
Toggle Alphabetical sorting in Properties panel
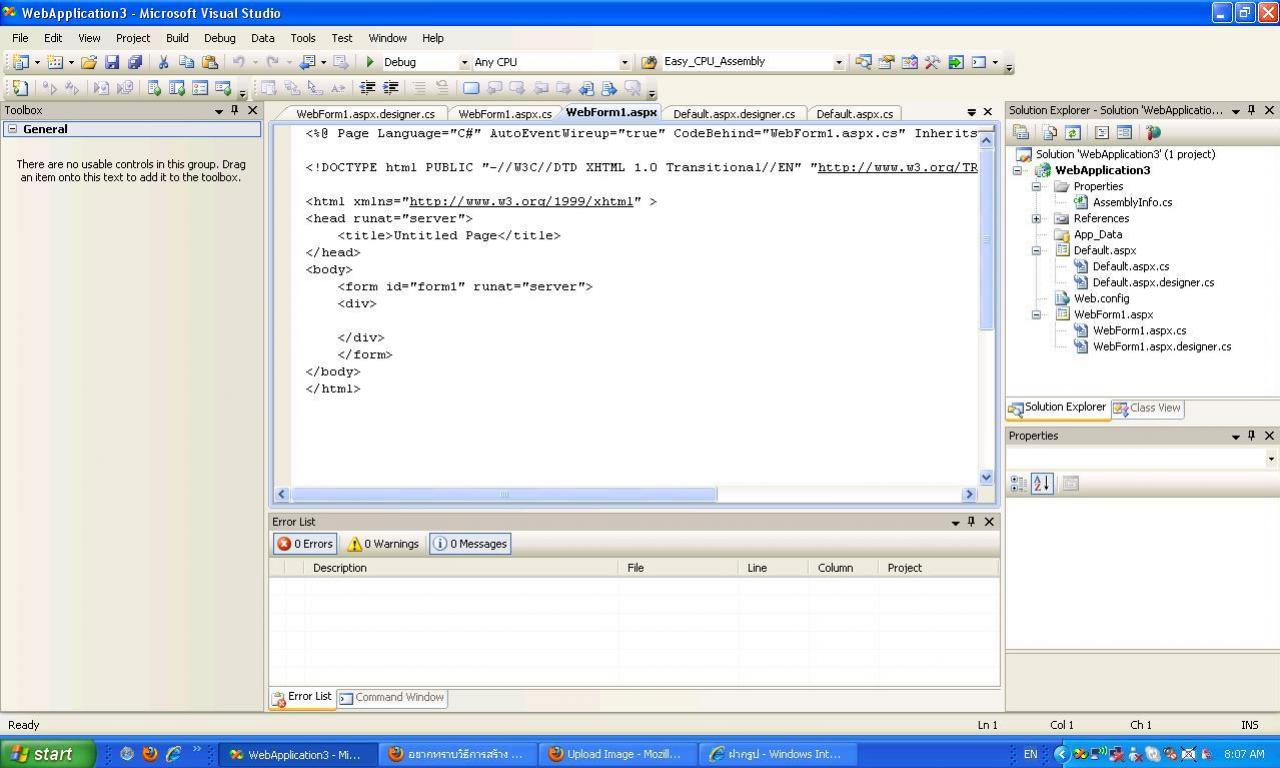click(x=1042, y=484)
